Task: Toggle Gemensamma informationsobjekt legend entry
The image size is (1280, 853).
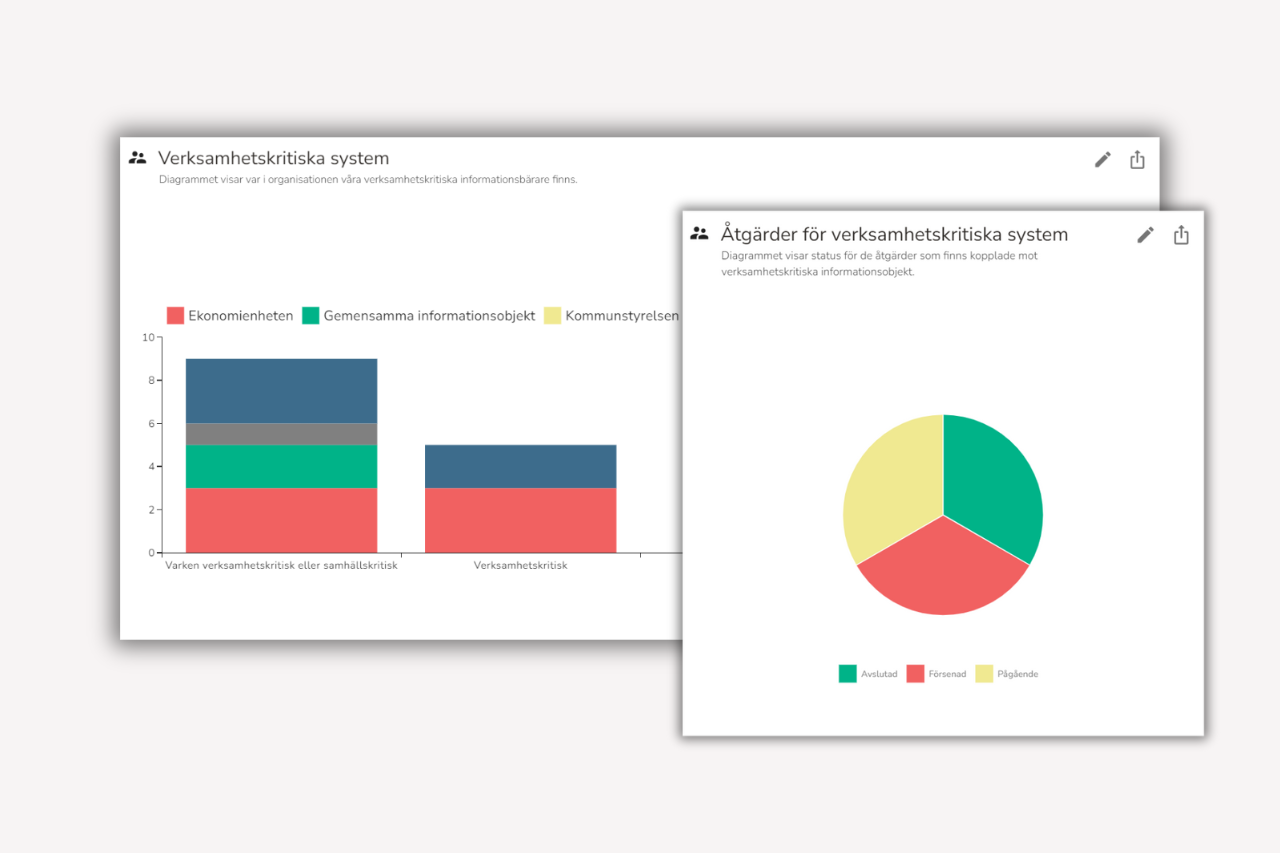Action: [x=419, y=316]
